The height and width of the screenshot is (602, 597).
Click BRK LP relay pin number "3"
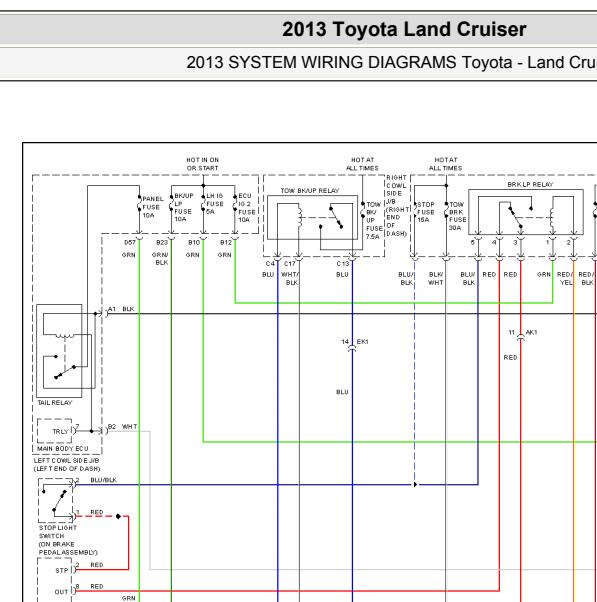516,243
